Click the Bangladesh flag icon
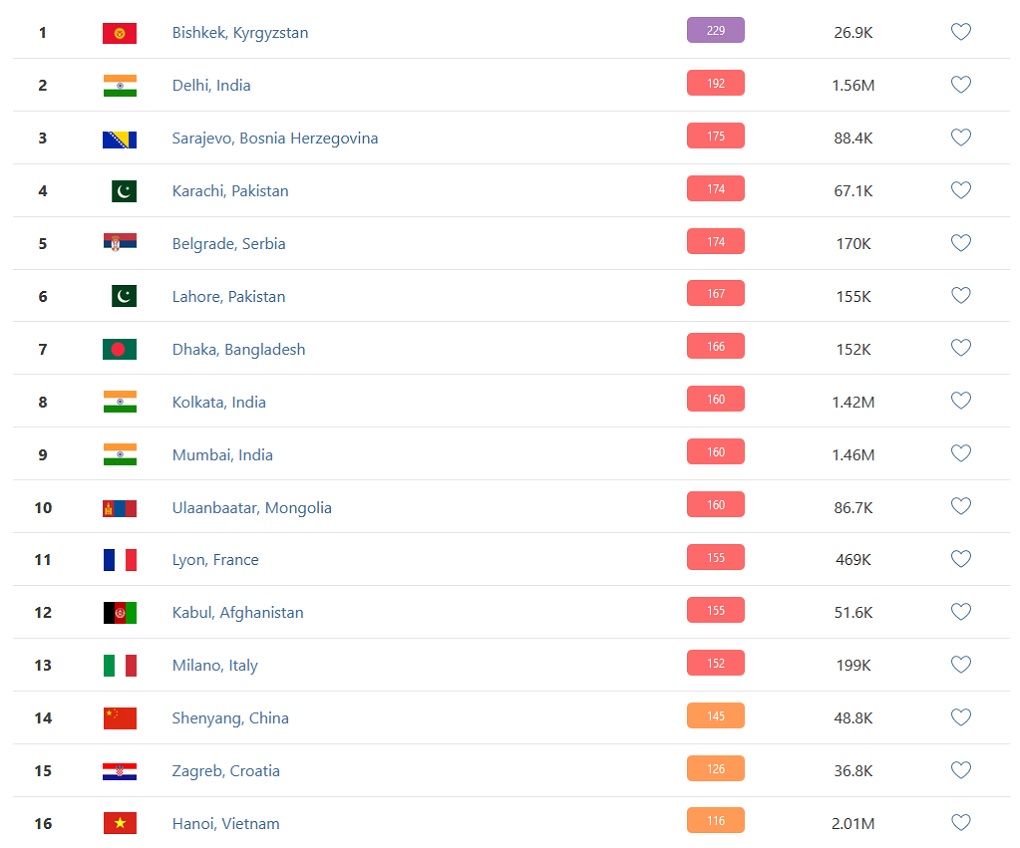This screenshot has width=1020, height=848. pos(120,349)
